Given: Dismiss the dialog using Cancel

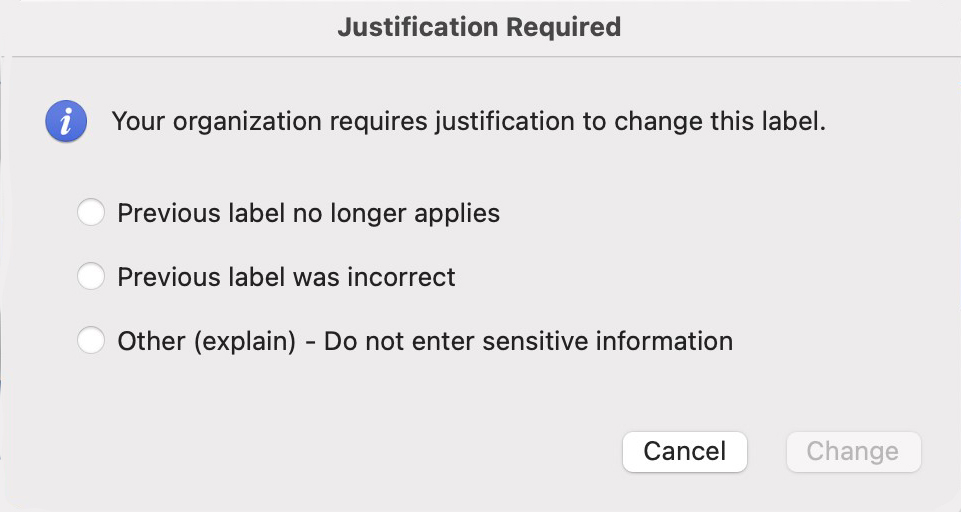Looking at the screenshot, I should pos(684,451).
